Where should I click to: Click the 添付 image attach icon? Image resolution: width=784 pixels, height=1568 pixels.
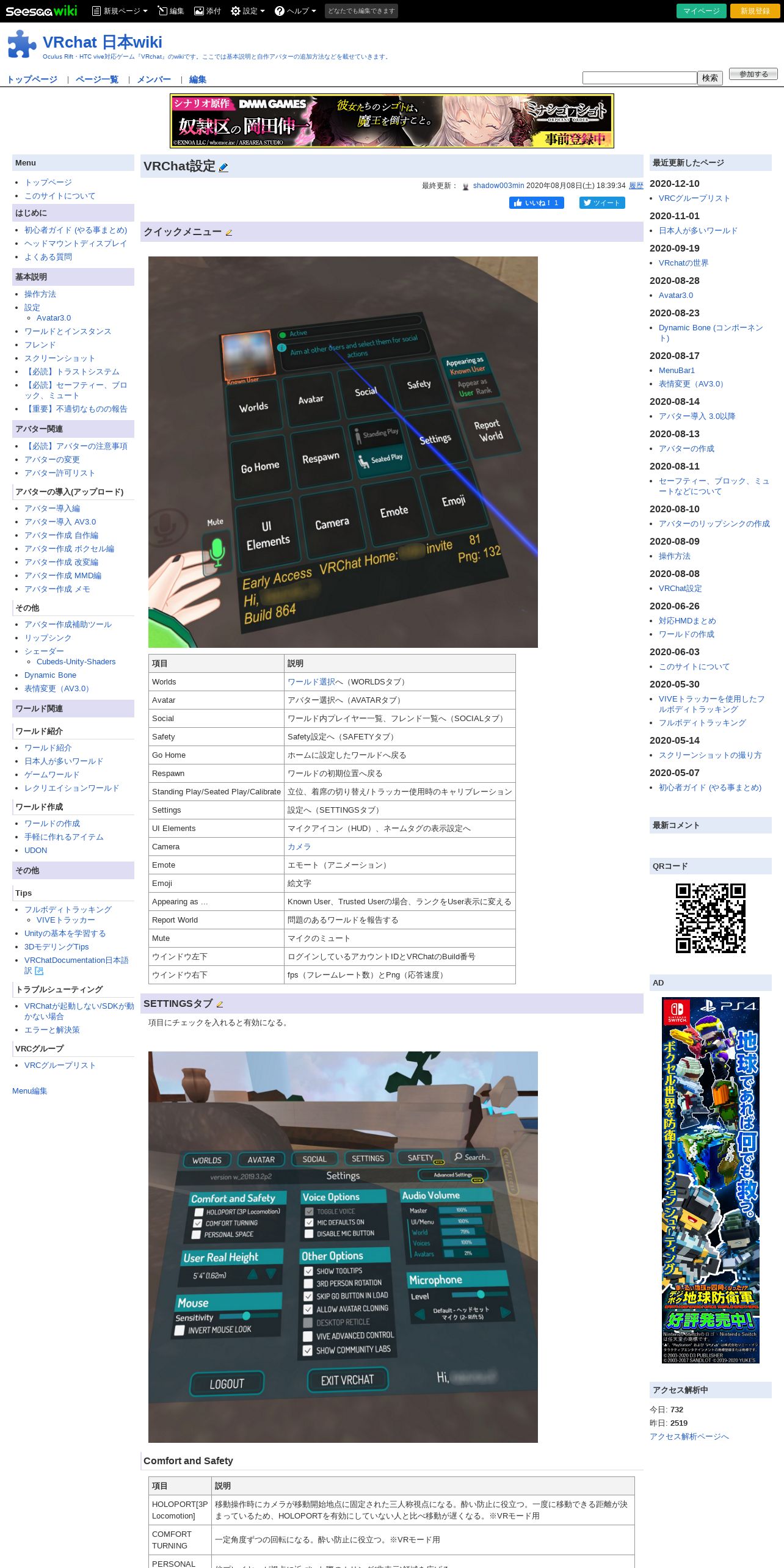click(x=208, y=11)
